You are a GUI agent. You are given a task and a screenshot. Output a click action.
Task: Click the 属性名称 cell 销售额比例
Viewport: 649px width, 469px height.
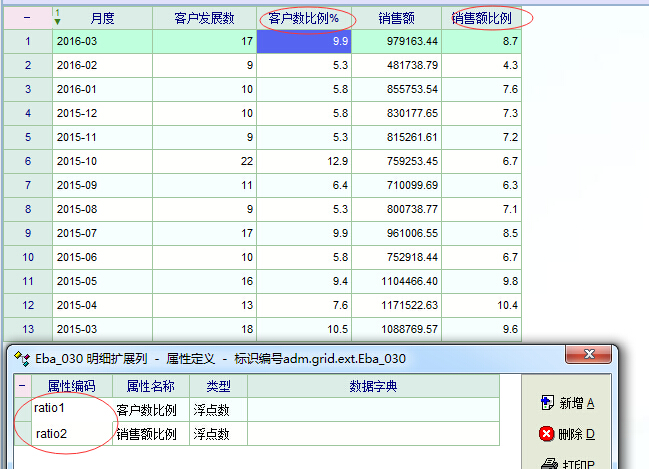click(x=150, y=434)
